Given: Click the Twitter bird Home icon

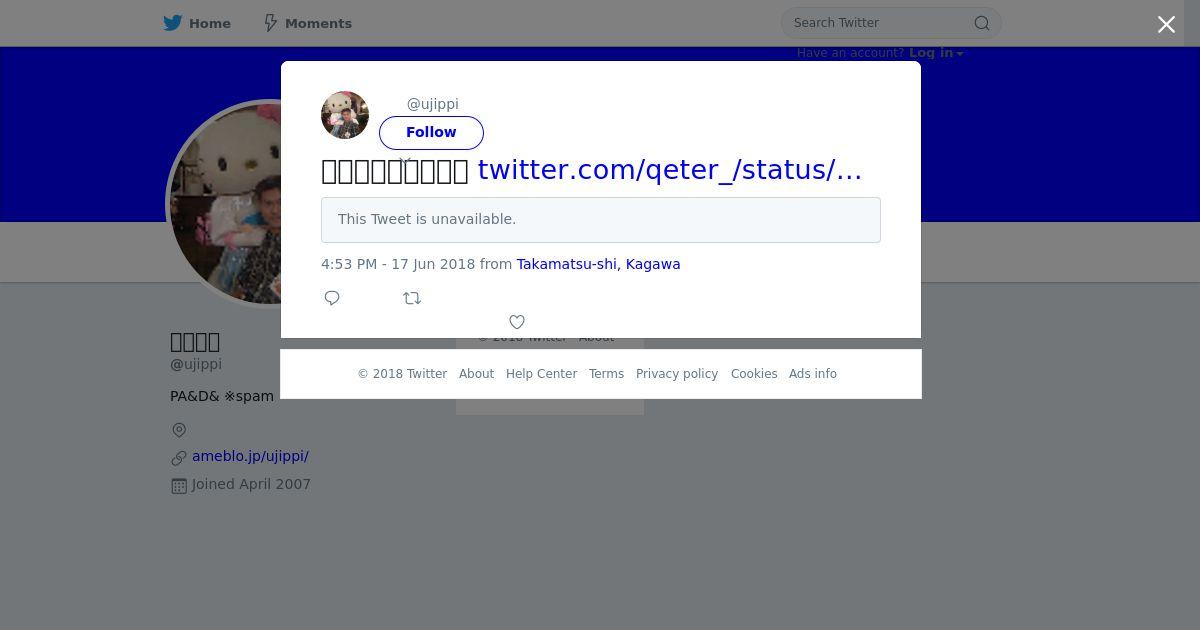Looking at the screenshot, I should pos(173,23).
